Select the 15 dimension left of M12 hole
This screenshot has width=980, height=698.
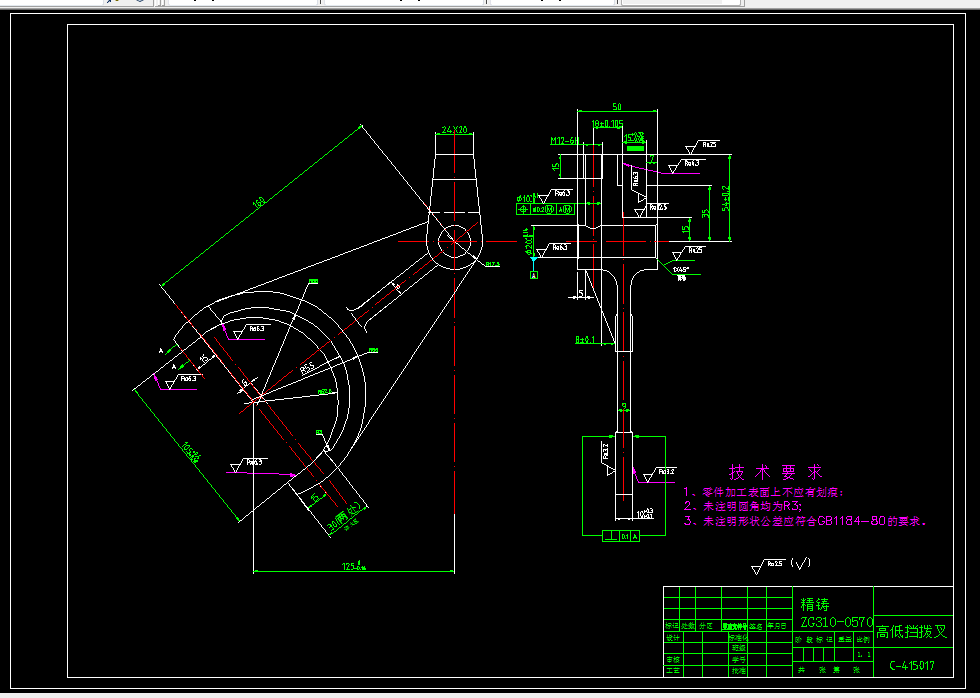(x=554, y=166)
